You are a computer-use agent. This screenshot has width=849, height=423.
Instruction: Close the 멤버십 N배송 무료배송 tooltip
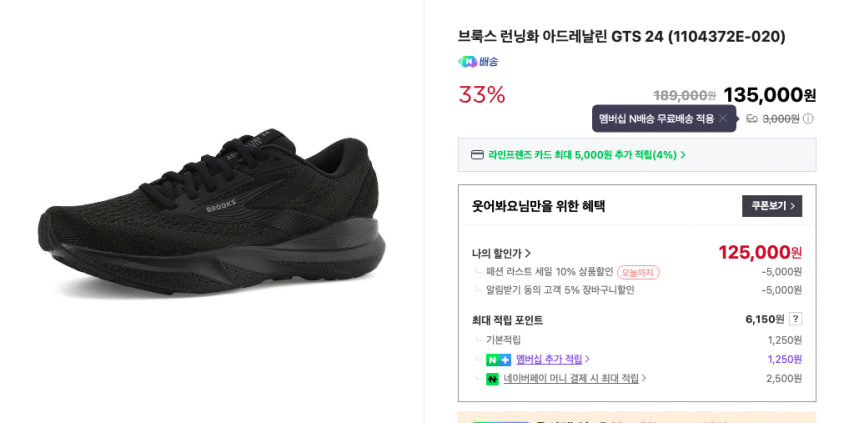[x=723, y=118]
